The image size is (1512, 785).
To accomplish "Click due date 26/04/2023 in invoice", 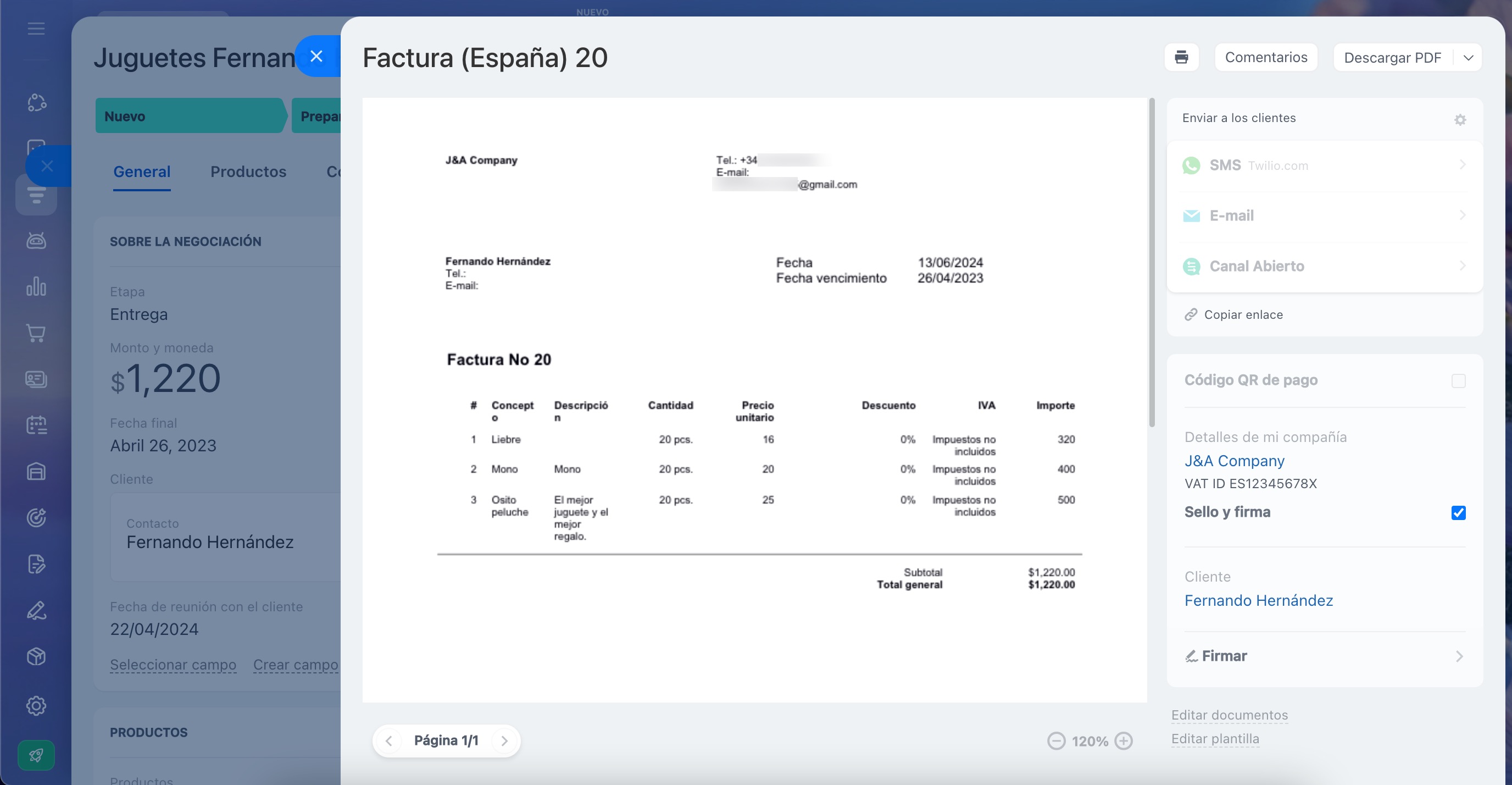I will 950,278.
